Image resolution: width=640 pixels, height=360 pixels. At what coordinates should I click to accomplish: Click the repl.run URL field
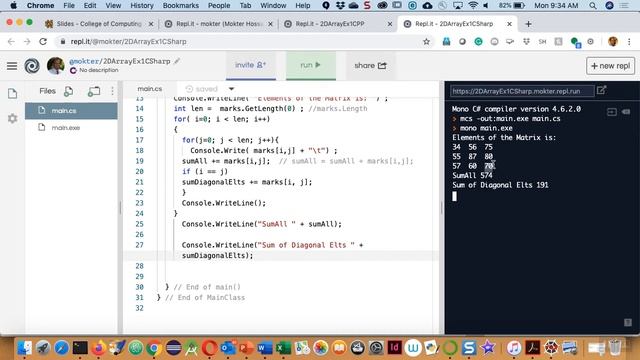[x=522, y=91]
